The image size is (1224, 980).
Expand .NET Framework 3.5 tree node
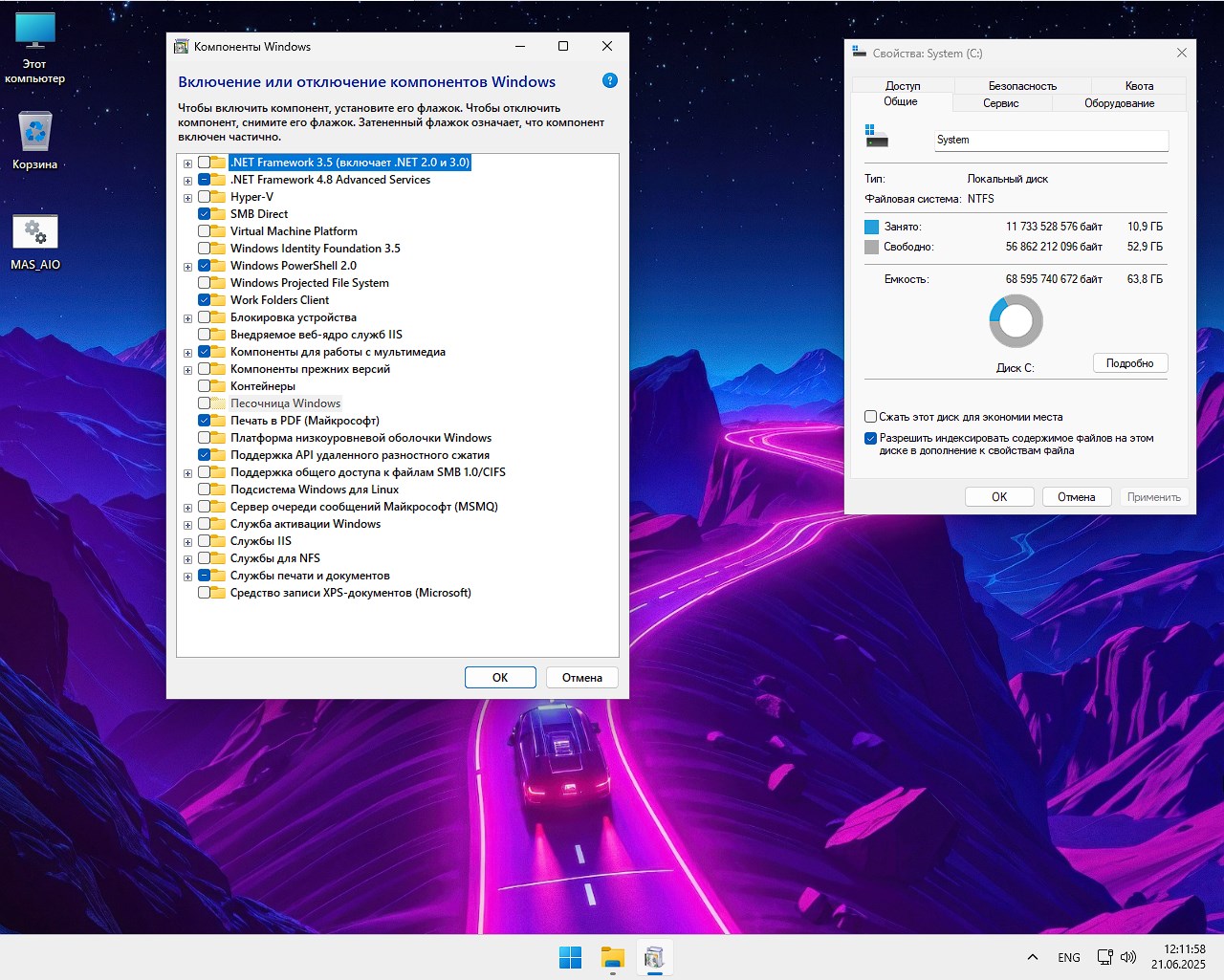tap(187, 163)
